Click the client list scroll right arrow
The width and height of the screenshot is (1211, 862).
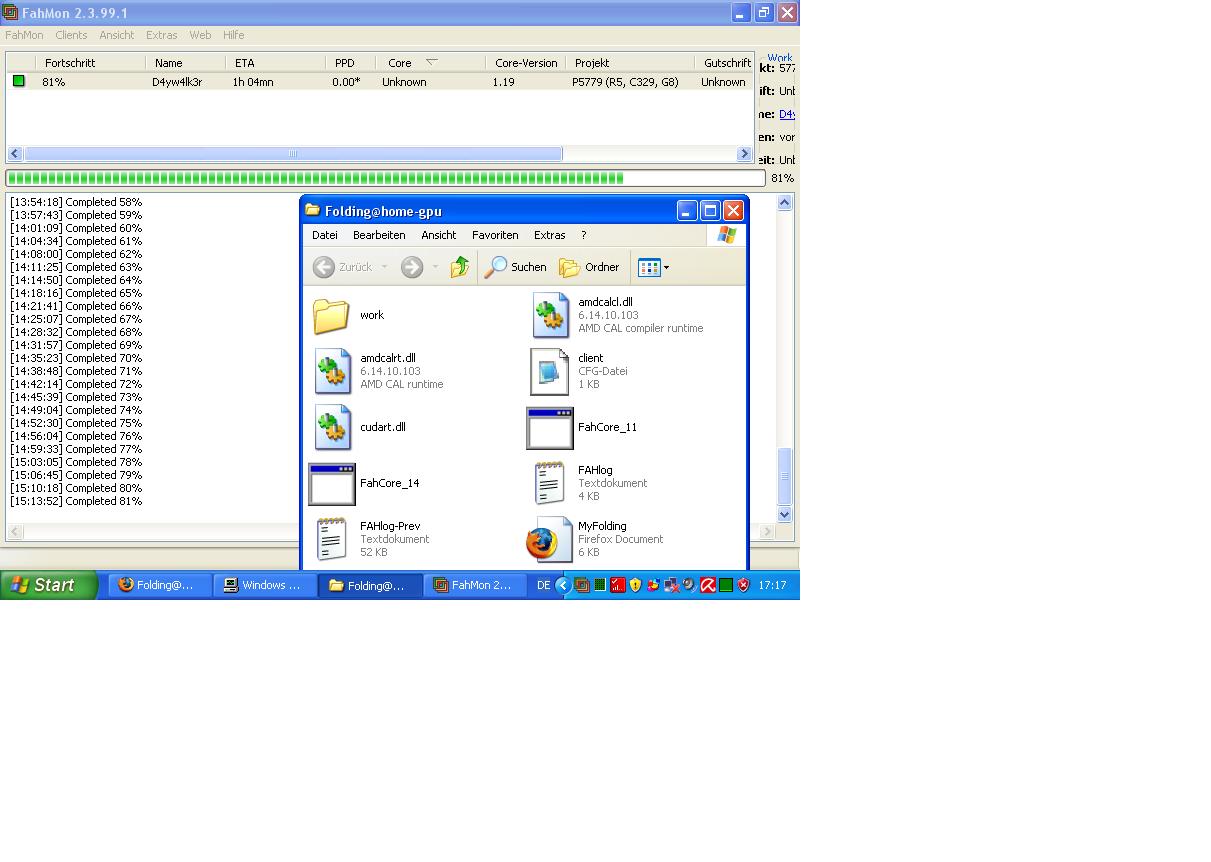[x=744, y=154]
